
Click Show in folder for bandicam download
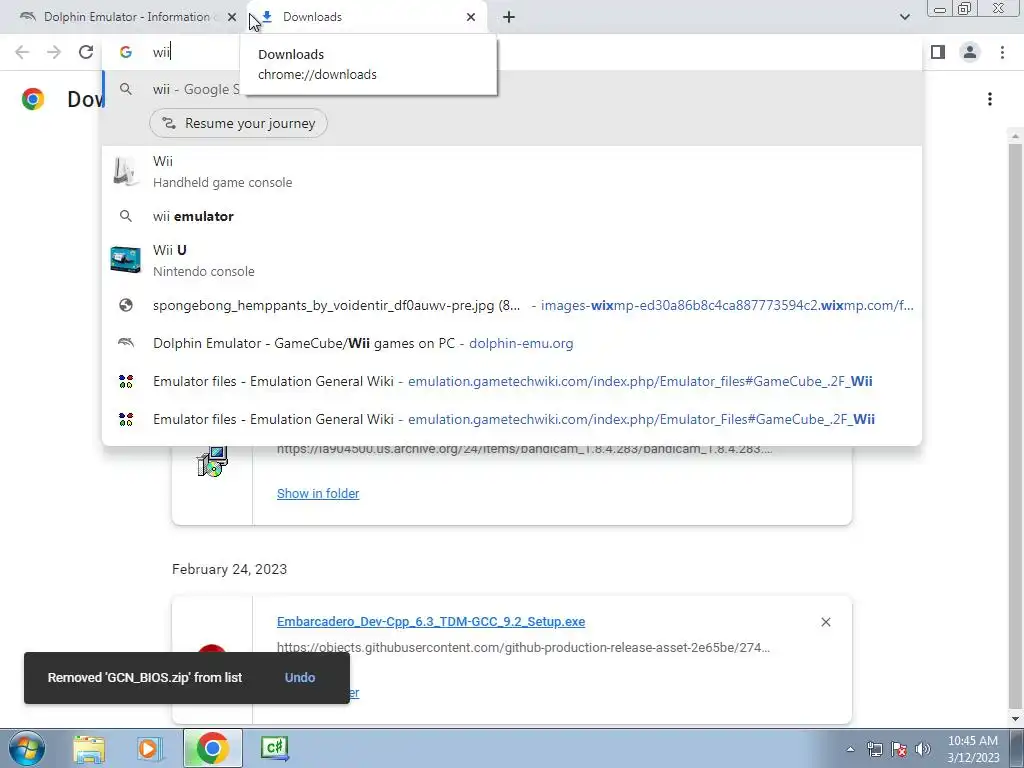coord(318,494)
